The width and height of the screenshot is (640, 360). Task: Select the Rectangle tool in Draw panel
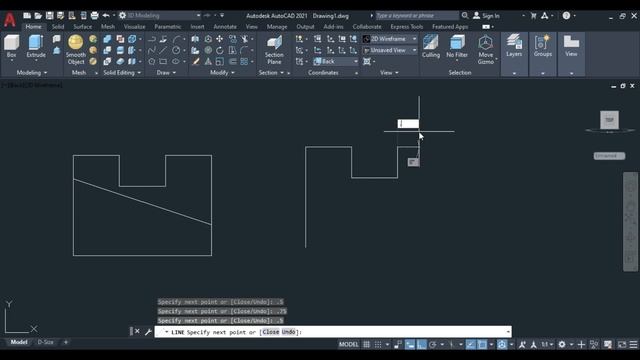(163, 62)
